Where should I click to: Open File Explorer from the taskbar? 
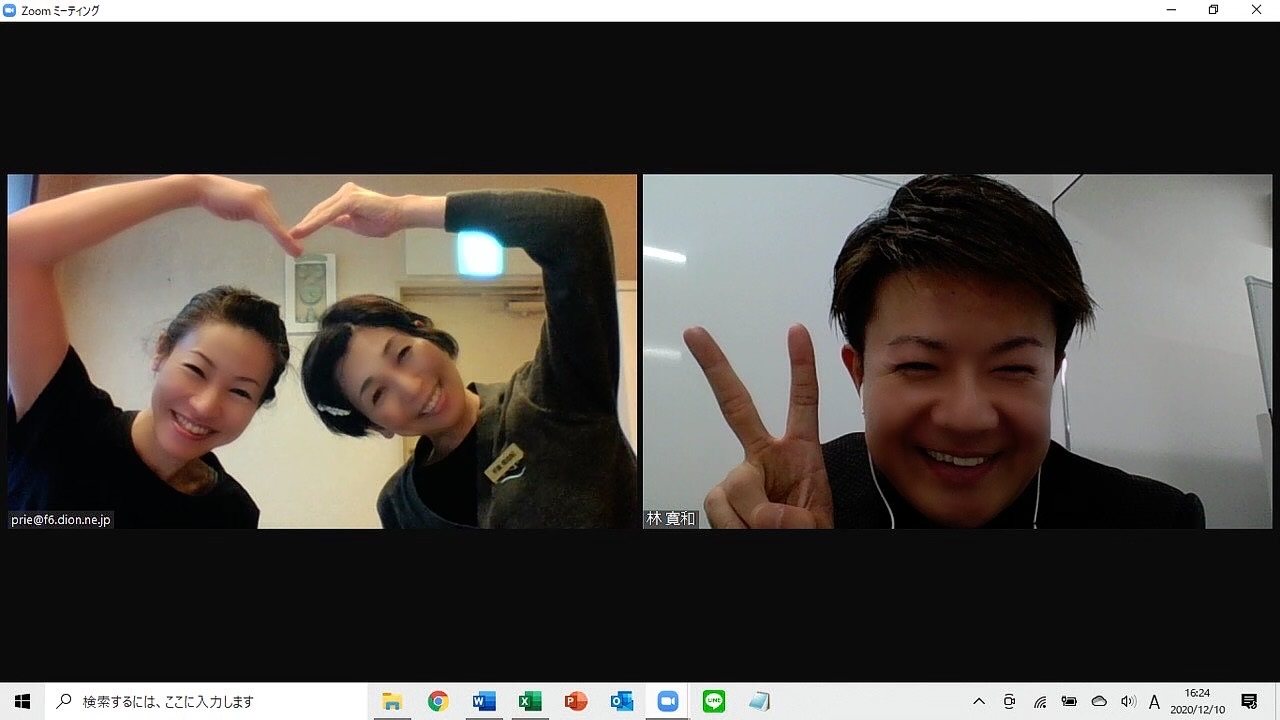pyautogui.click(x=392, y=702)
